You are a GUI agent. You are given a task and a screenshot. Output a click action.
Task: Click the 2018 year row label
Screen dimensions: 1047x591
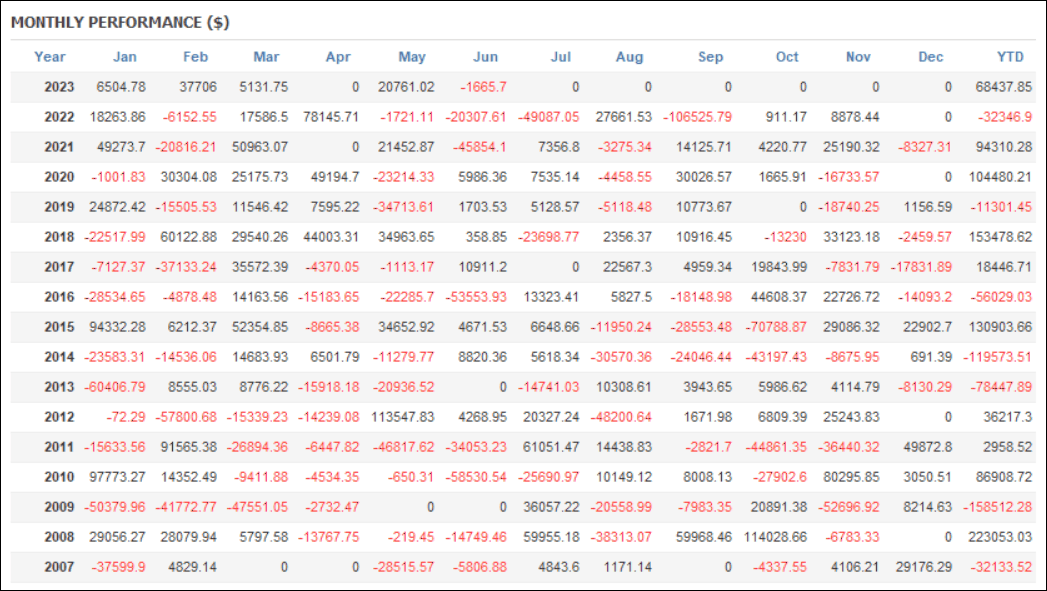[59, 237]
